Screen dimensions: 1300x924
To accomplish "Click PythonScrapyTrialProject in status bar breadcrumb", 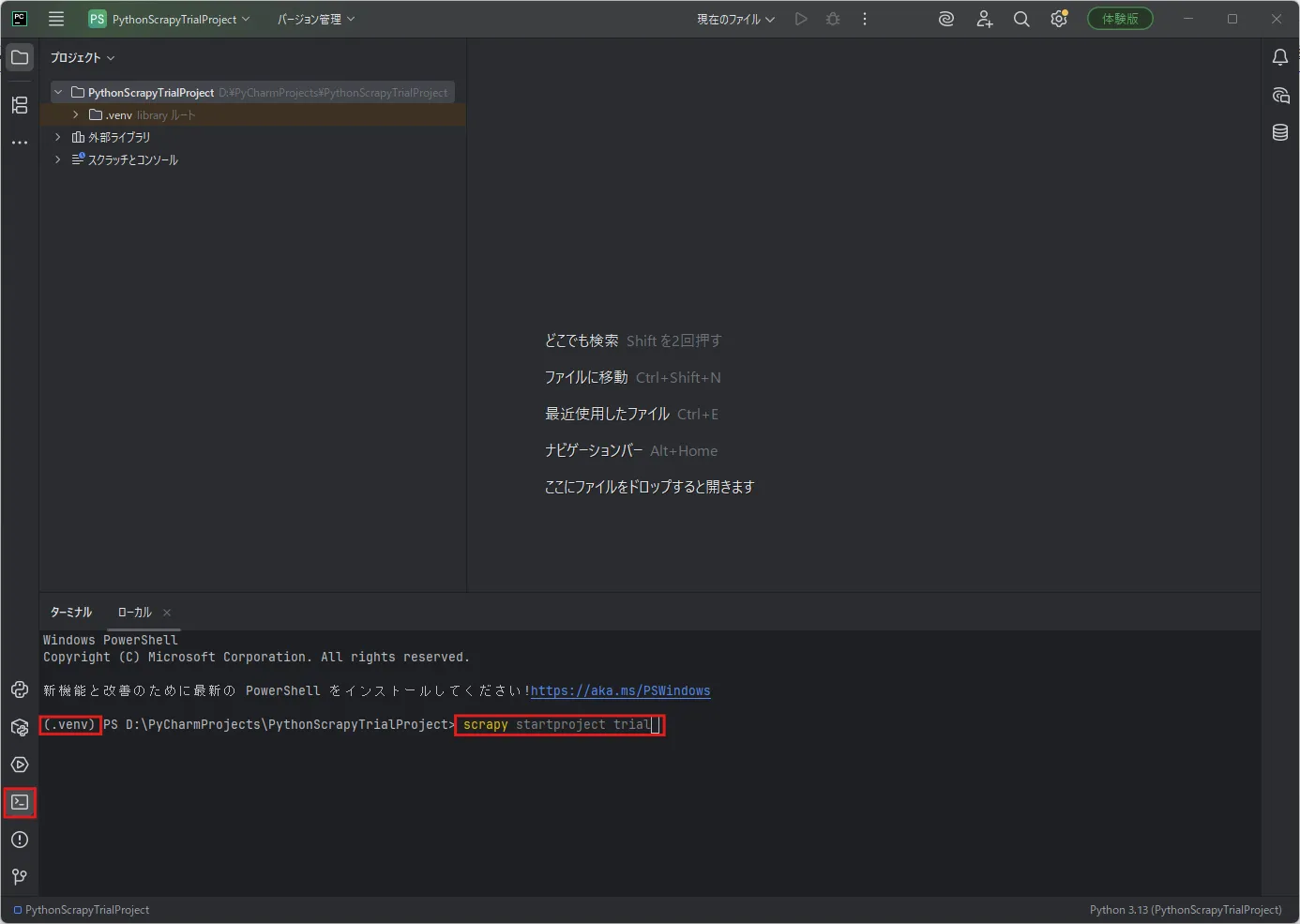I will pos(82,910).
